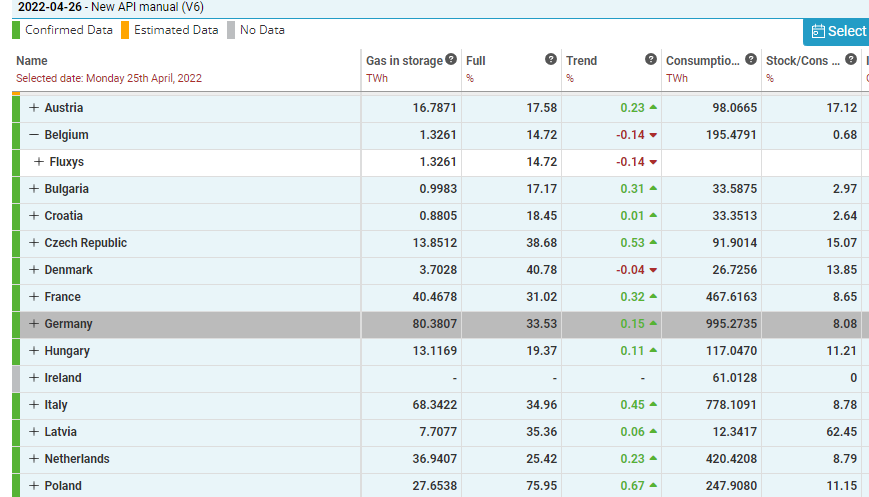
Task: Sort by Stock/Cons column header
Action: (x=802, y=61)
